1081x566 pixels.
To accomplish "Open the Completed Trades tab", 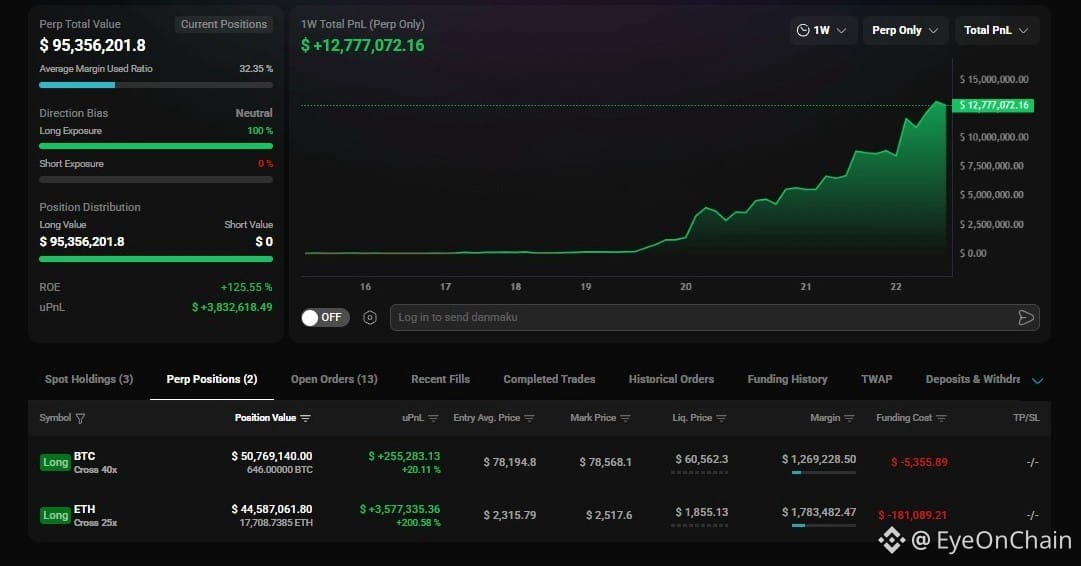I will 549,379.
